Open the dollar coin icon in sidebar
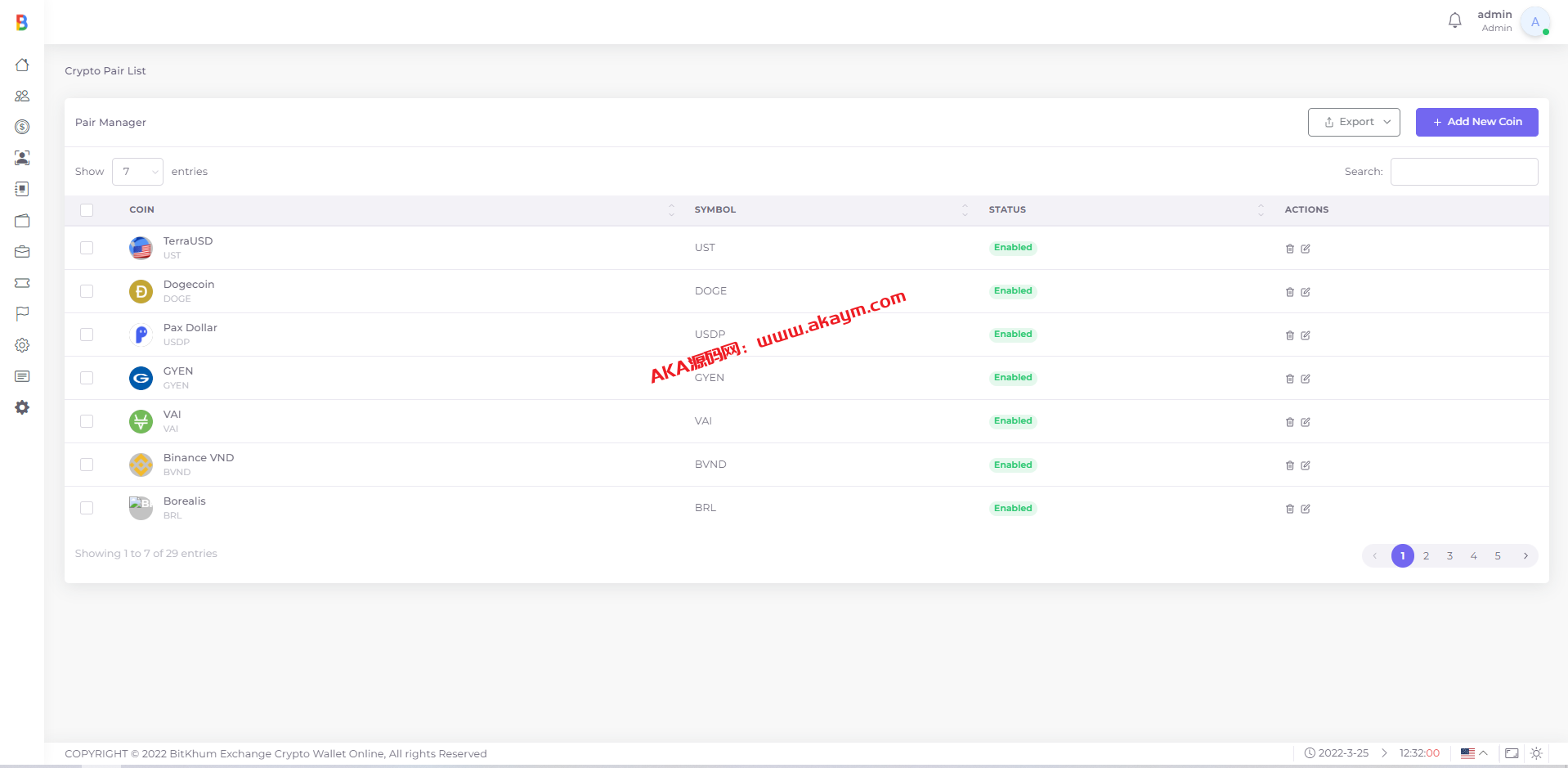 pos(22,127)
